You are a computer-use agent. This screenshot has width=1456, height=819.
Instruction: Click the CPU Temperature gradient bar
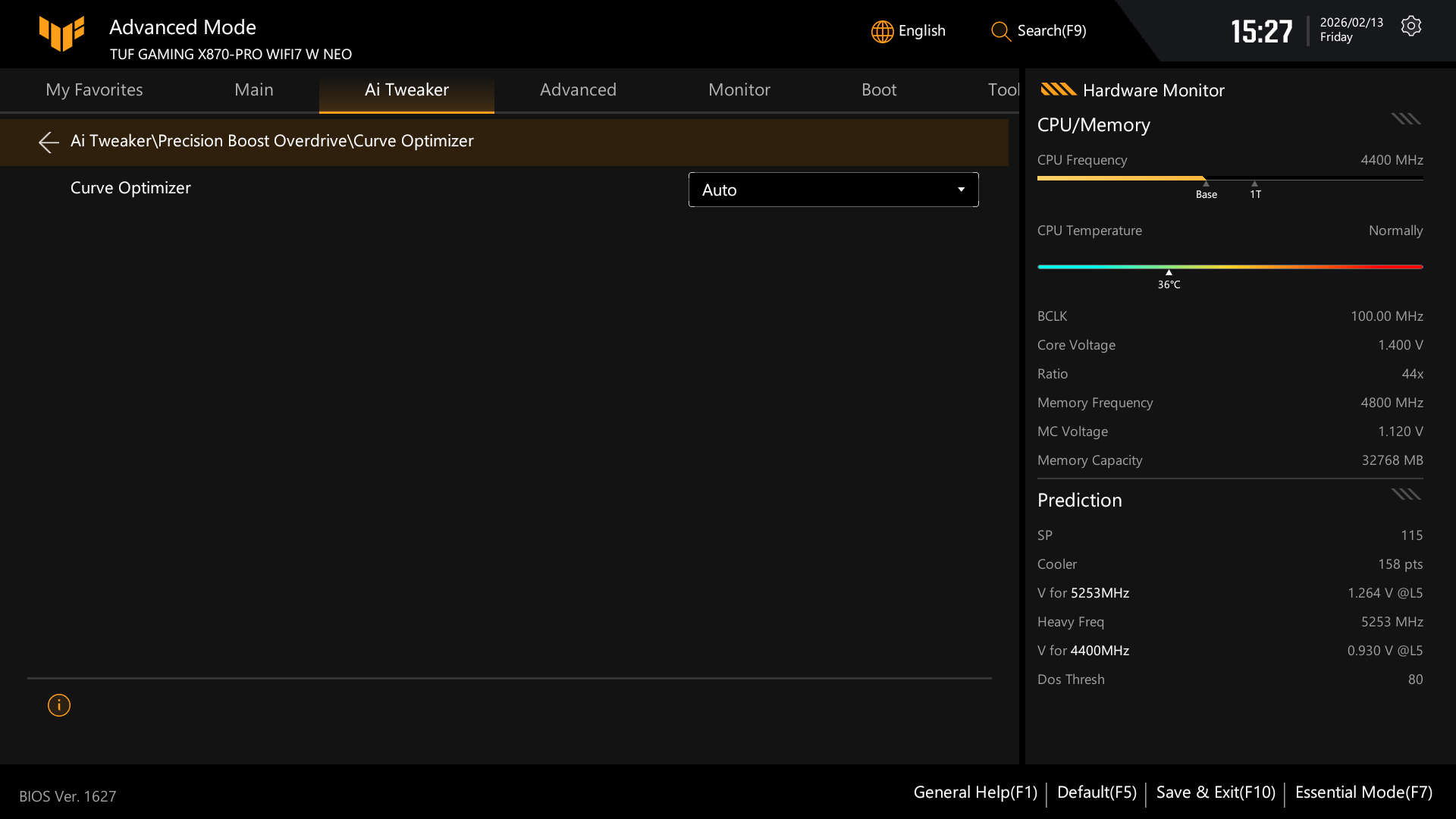pyautogui.click(x=1229, y=267)
